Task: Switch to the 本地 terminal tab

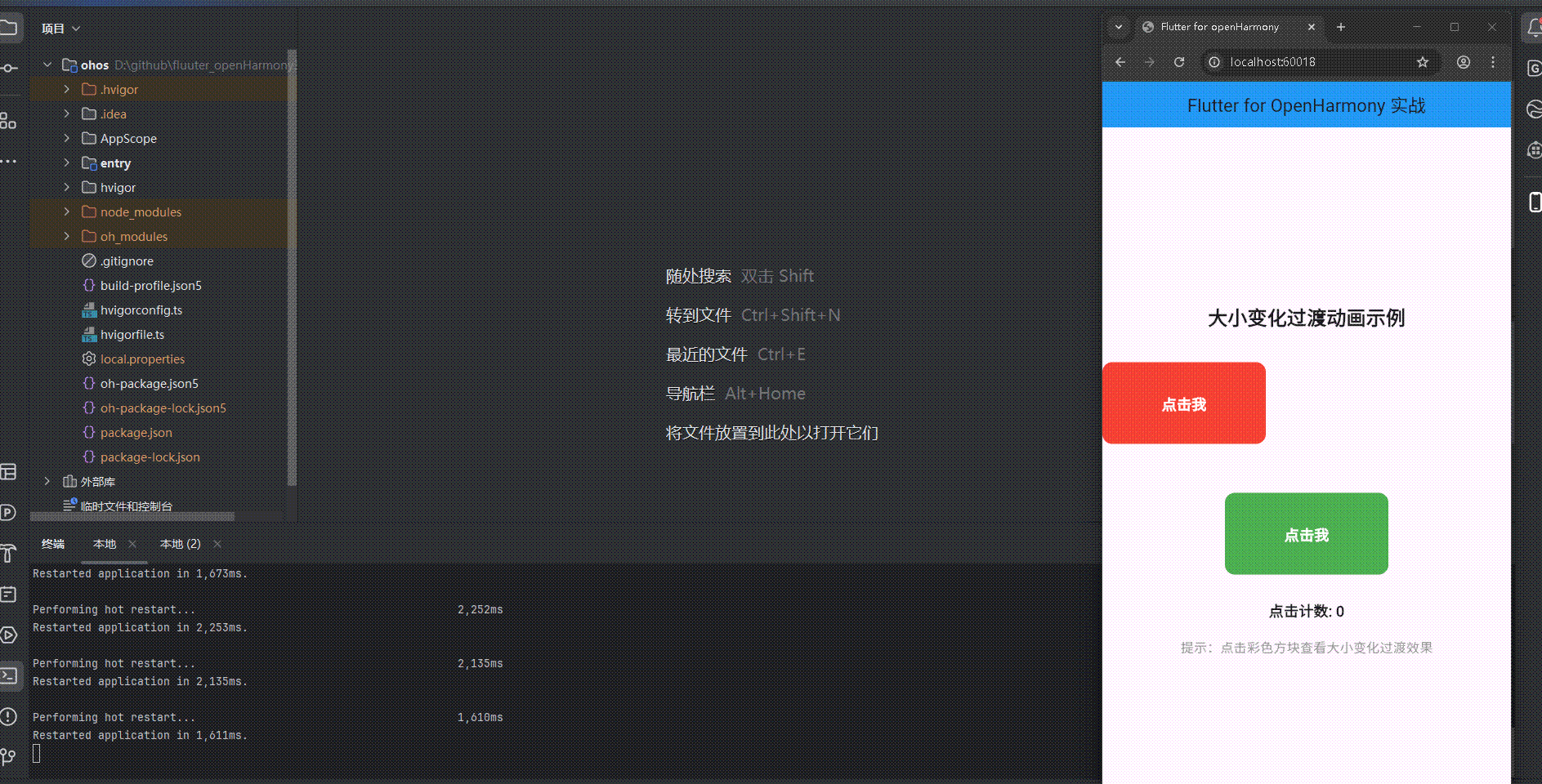Action: pyautogui.click(x=105, y=544)
